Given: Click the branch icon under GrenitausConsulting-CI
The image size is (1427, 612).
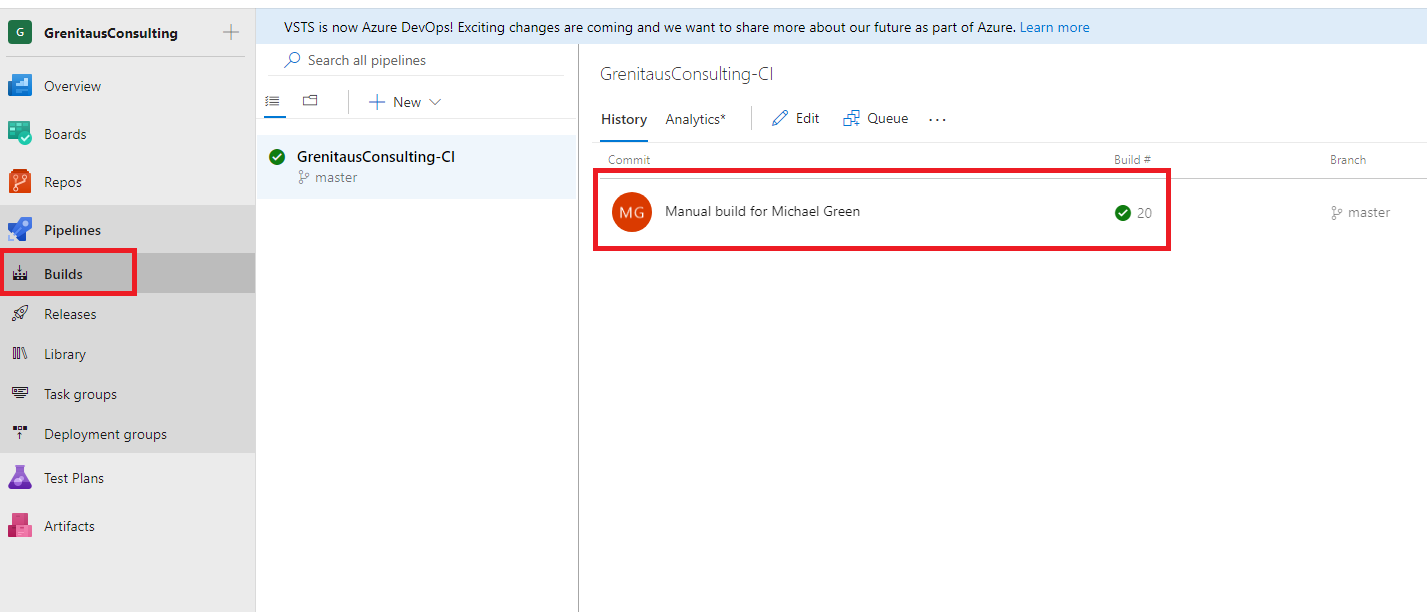Looking at the screenshot, I should 303,177.
